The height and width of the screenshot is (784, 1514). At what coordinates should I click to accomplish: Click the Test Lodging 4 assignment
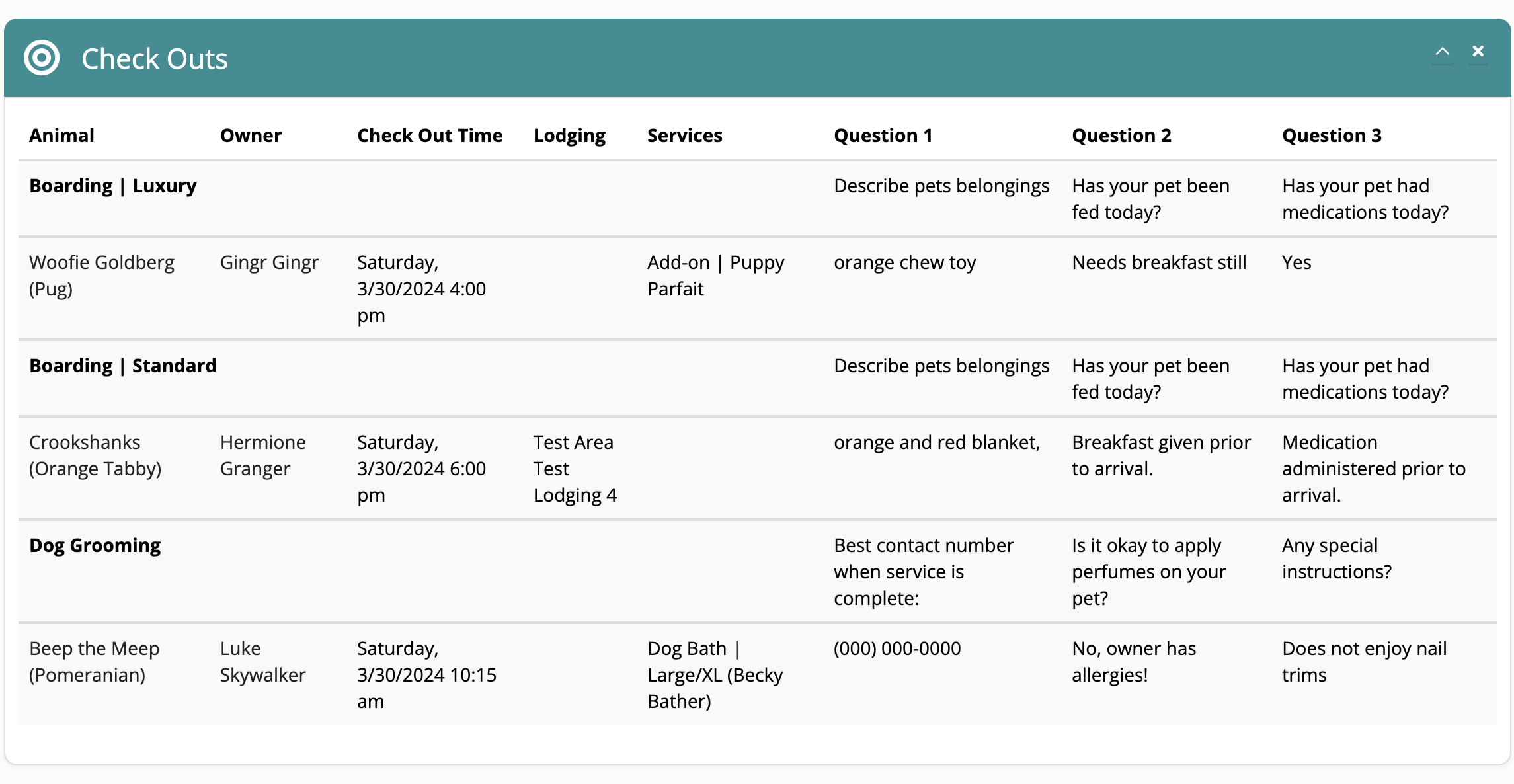click(575, 468)
